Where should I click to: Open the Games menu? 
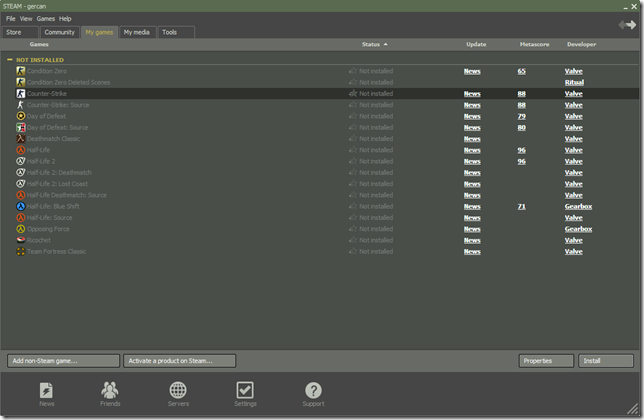pos(45,18)
